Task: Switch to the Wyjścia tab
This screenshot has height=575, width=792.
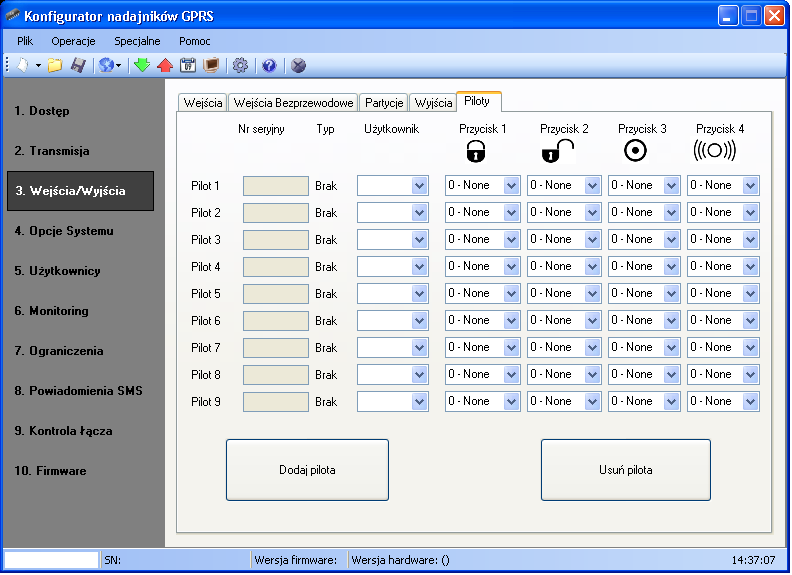Action: pyautogui.click(x=433, y=103)
